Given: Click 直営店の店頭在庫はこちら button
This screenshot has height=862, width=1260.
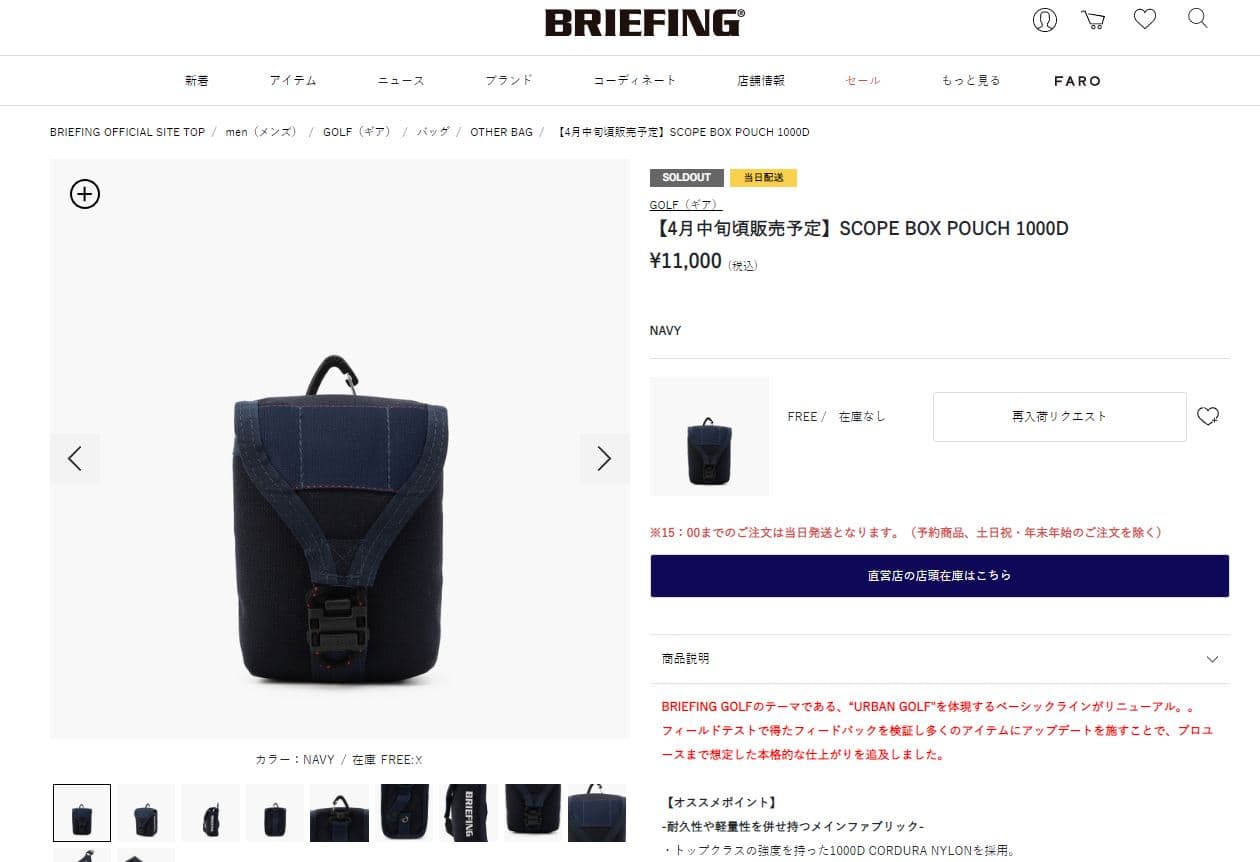Looking at the screenshot, I should [x=939, y=576].
